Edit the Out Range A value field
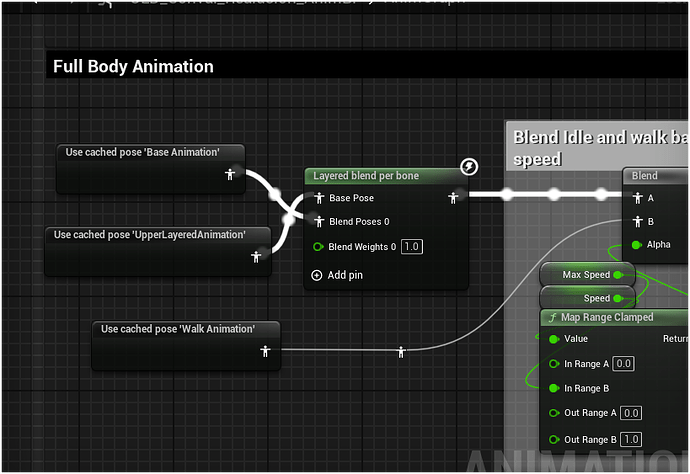Image resolution: width=690 pixels, height=474 pixels. tap(631, 413)
